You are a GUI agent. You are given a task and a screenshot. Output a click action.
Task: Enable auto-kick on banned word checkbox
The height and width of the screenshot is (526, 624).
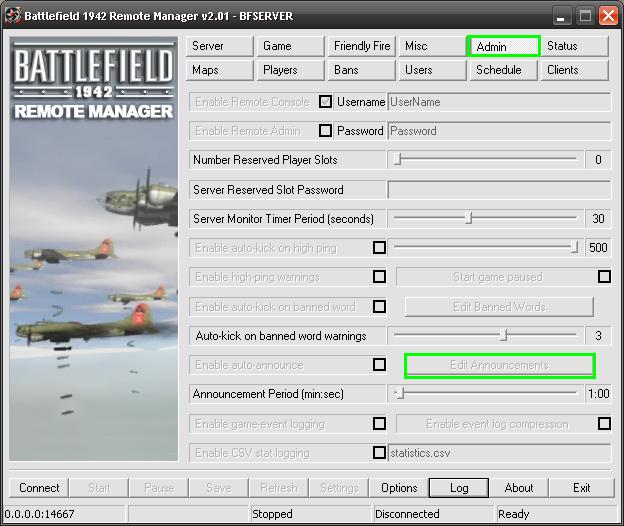379,306
